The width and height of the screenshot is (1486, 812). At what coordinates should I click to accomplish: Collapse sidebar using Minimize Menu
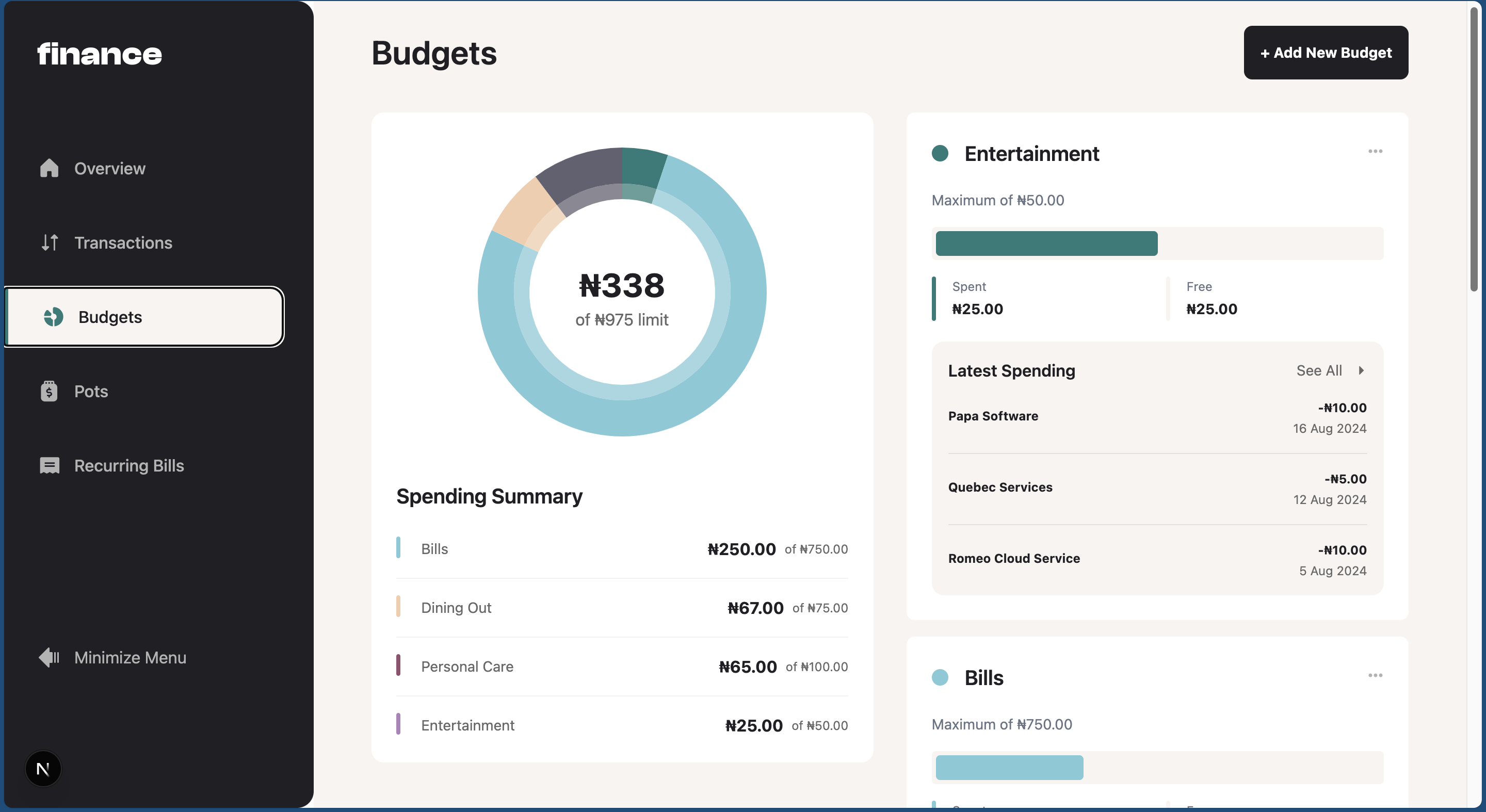(130, 657)
